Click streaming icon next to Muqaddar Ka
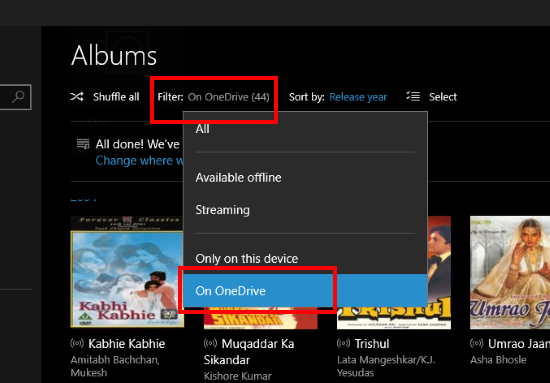This screenshot has height=383, width=550. pyautogui.click(x=210, y=343)
